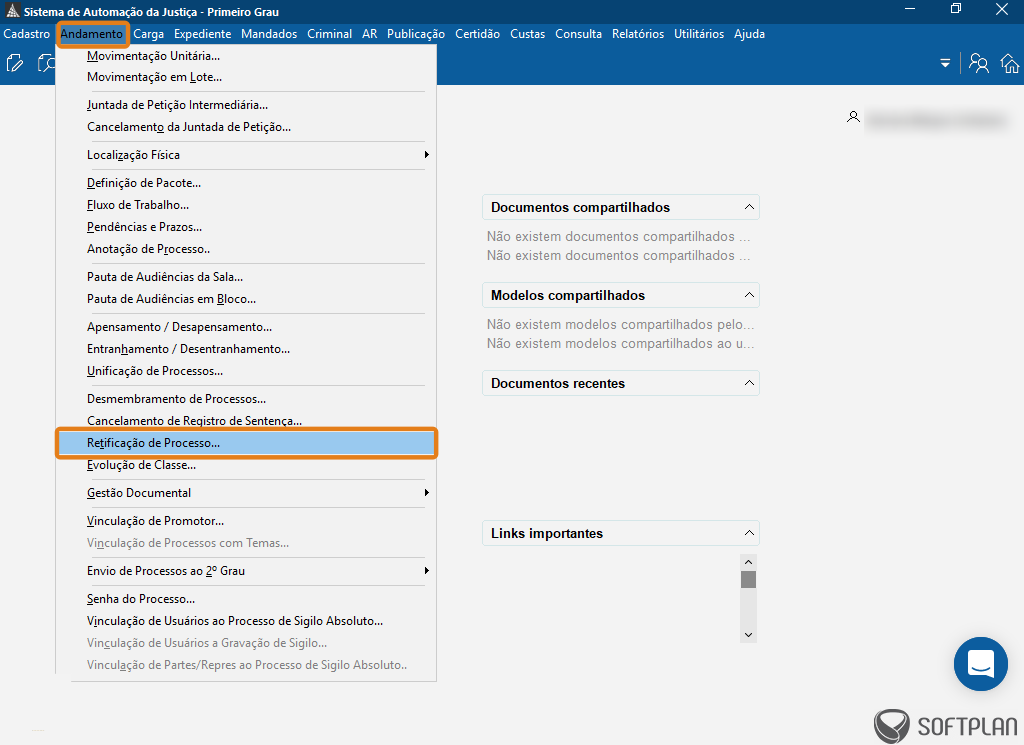
Task: Open the Cadastro menu
Action: pos(27,34)
